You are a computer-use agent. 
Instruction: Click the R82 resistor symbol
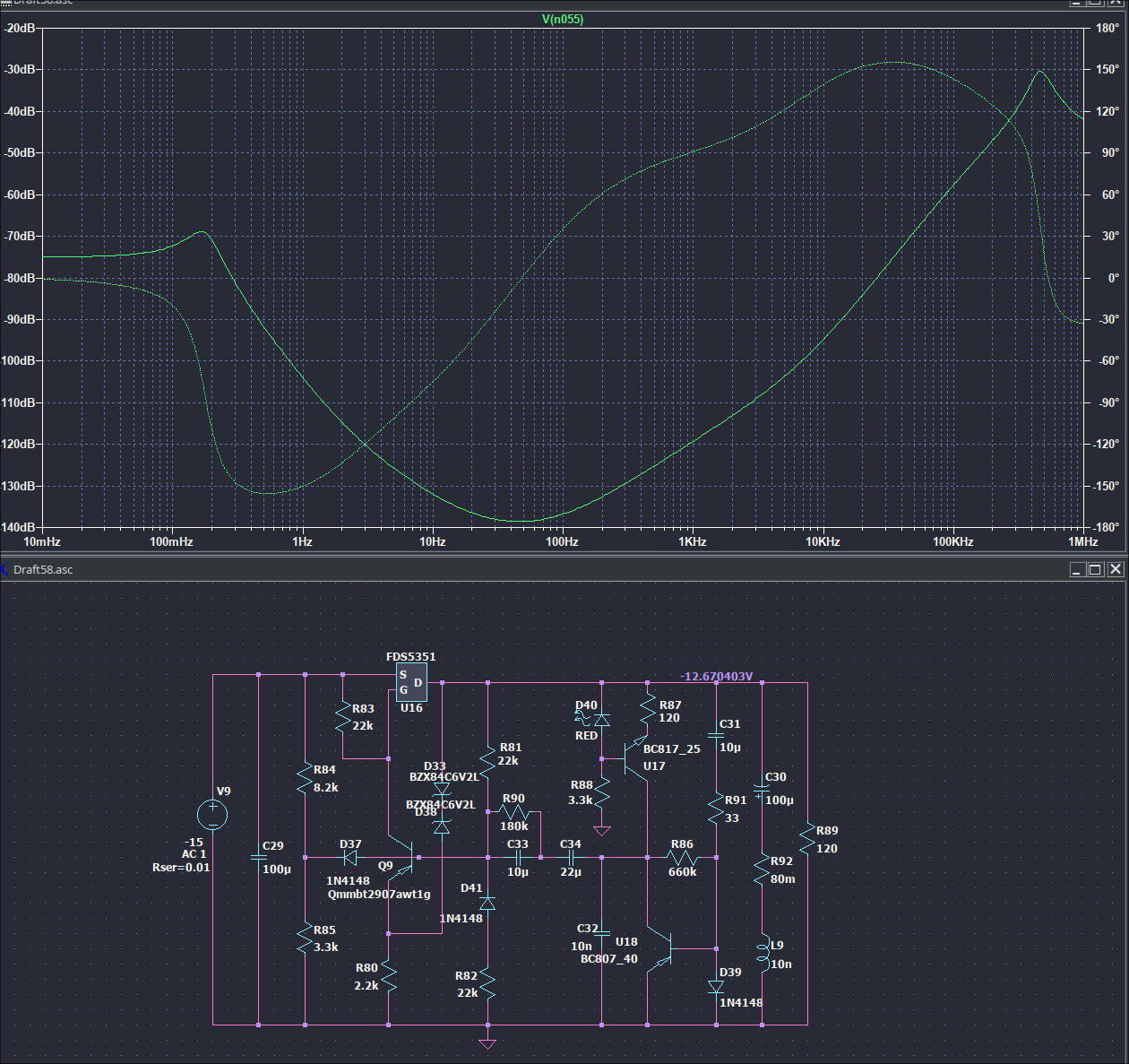[x=488, y=984]
